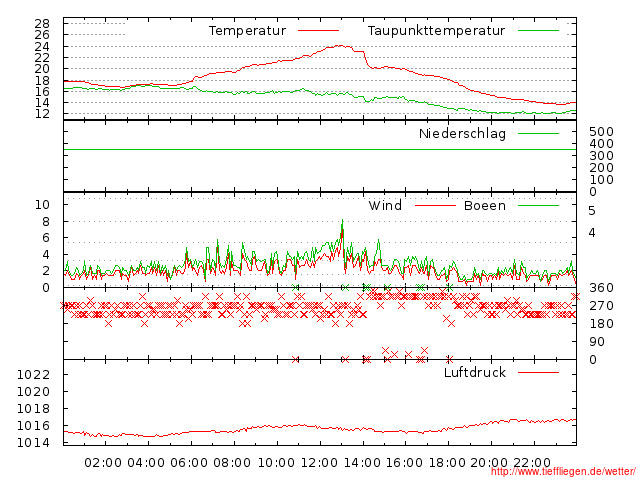Click red line sample beside Wind label
The height and width of the screenshot is (480, 640).
tap(435, 205)
